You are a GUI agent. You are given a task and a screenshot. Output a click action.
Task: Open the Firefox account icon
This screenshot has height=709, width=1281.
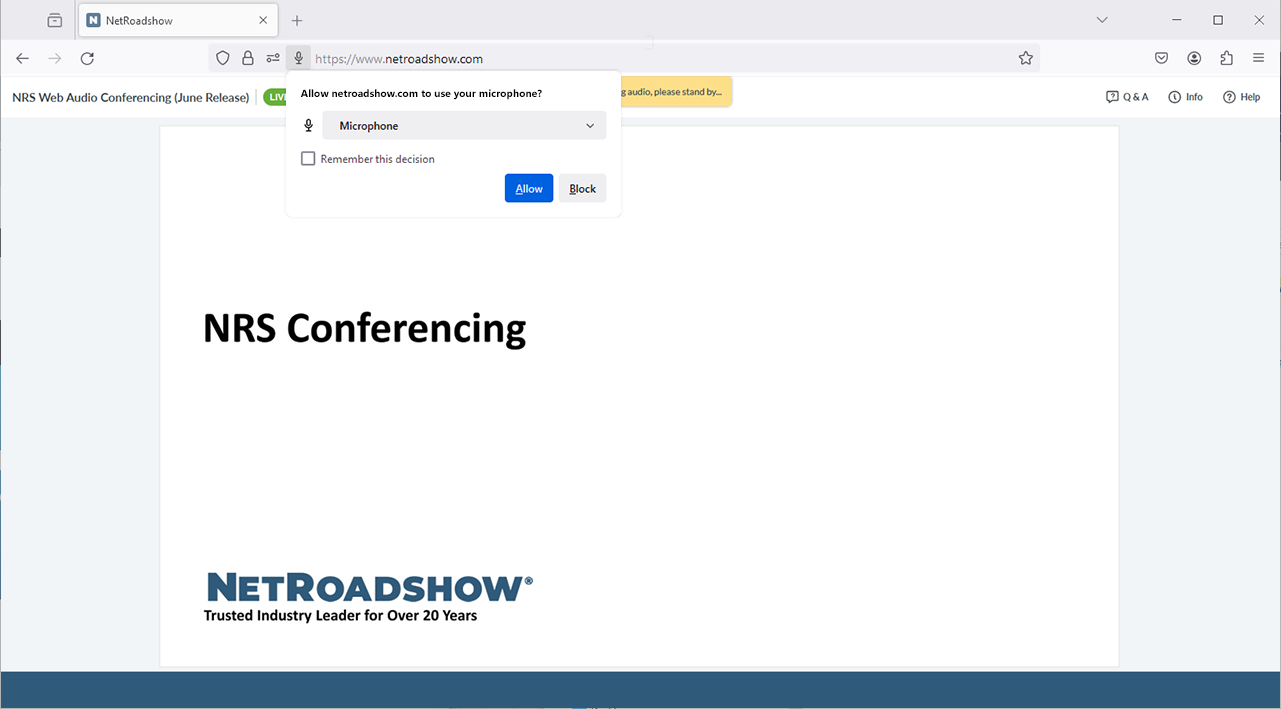(1194, 58)
